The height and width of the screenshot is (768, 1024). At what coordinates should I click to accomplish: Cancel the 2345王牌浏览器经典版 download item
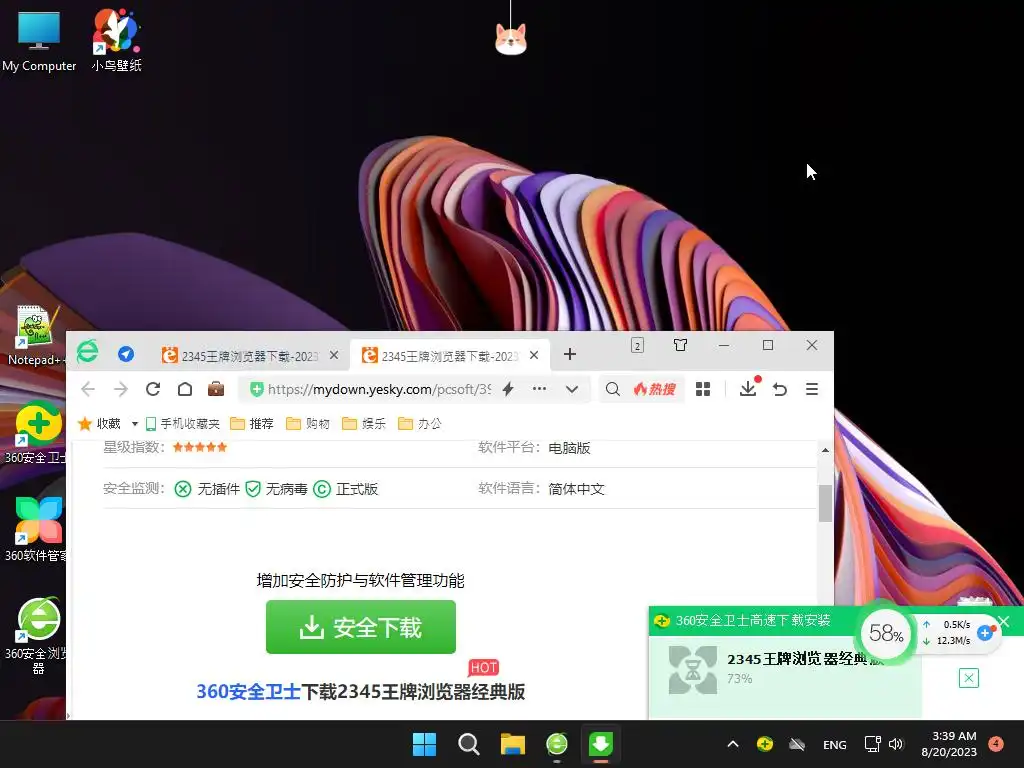[x=969, y=678]
